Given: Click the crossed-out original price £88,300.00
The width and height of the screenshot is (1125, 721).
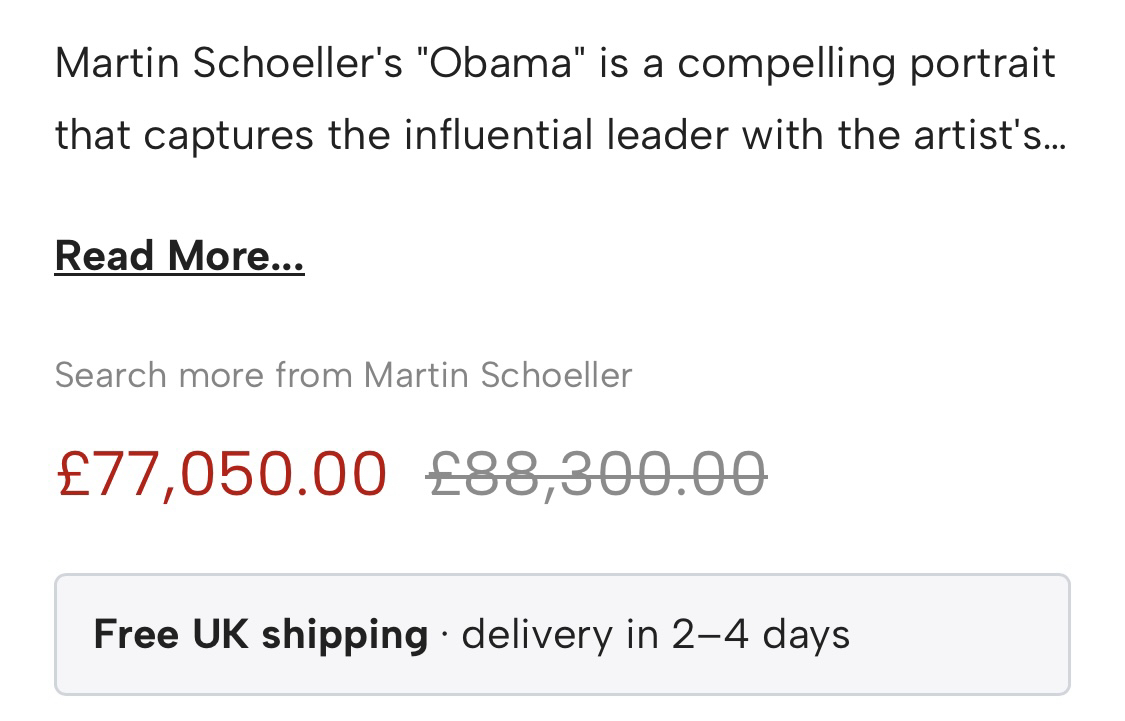Looking at the screenshot, I should (x=596, y=473).
